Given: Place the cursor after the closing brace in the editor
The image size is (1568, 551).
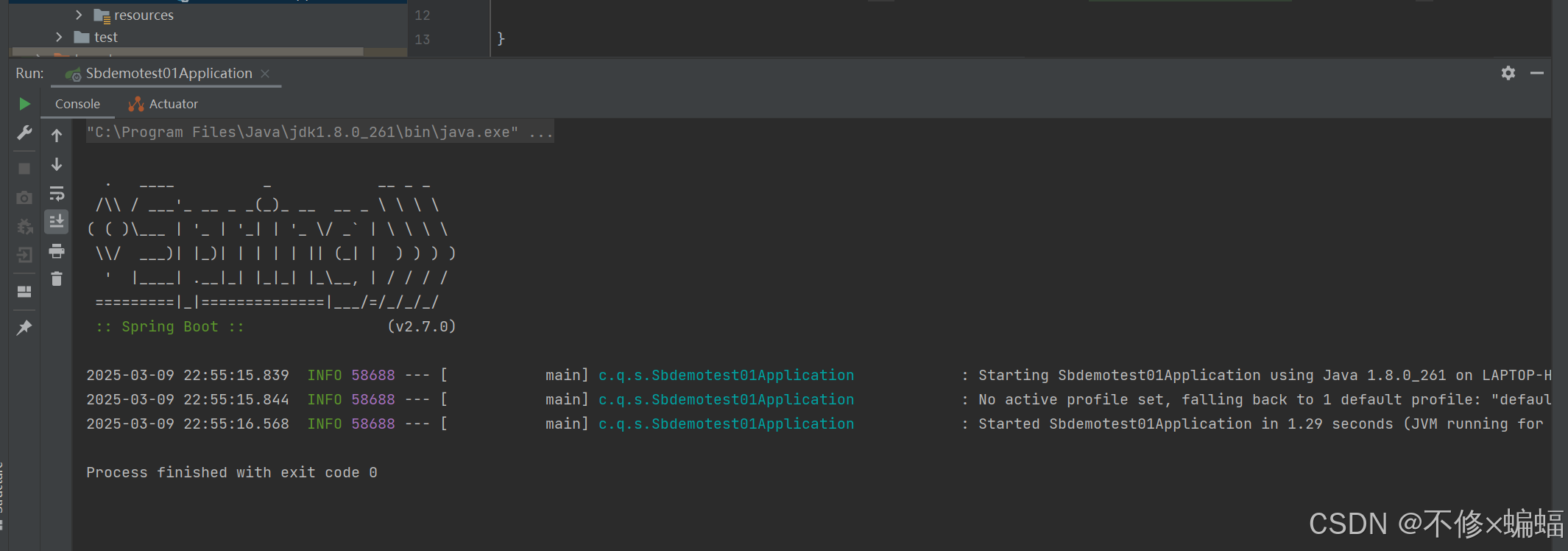Looking at the screenshot, I should tap(506, 38).
